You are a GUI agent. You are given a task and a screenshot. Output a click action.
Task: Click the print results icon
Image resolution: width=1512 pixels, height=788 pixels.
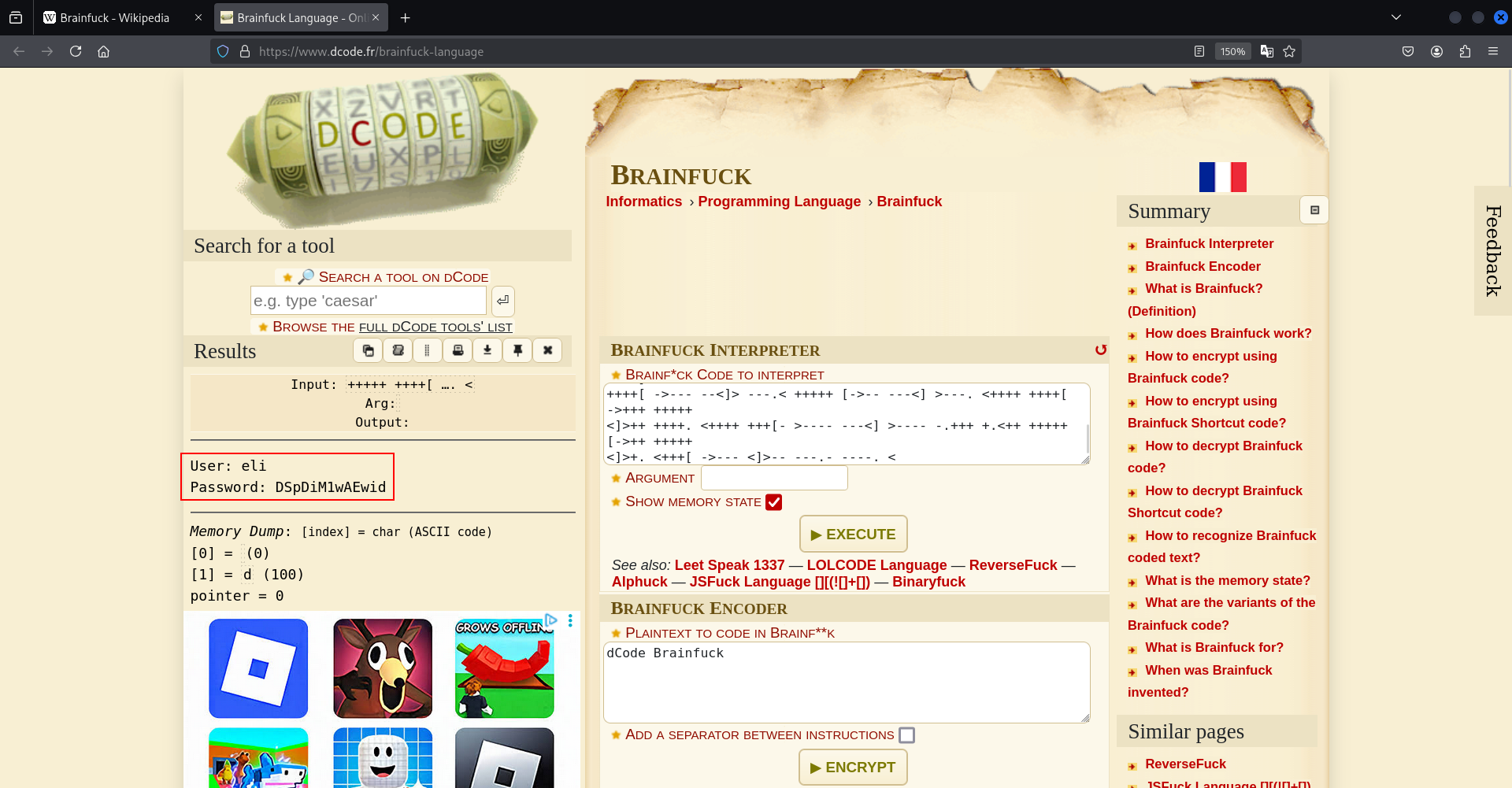coord(458,350)
